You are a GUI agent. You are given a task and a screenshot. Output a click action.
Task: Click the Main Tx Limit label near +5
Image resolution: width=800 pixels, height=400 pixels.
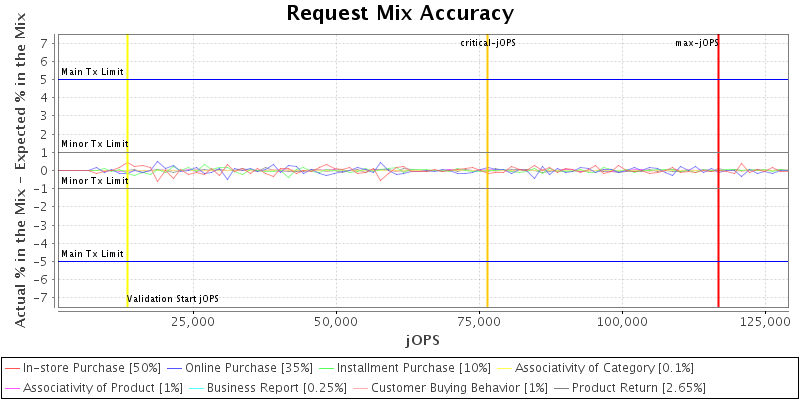point(92,72)
